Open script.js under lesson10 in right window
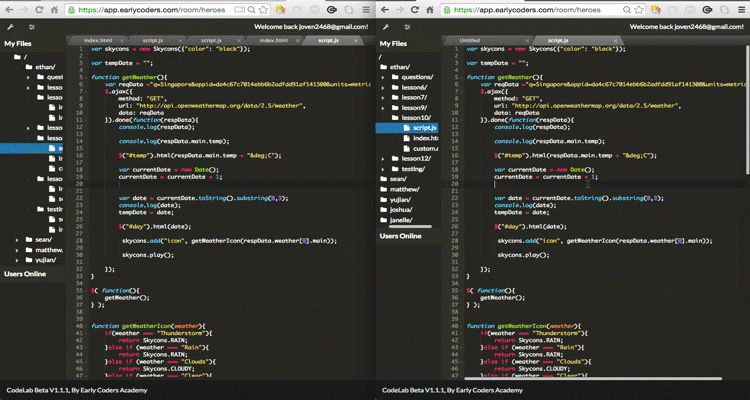 (407, 128)
